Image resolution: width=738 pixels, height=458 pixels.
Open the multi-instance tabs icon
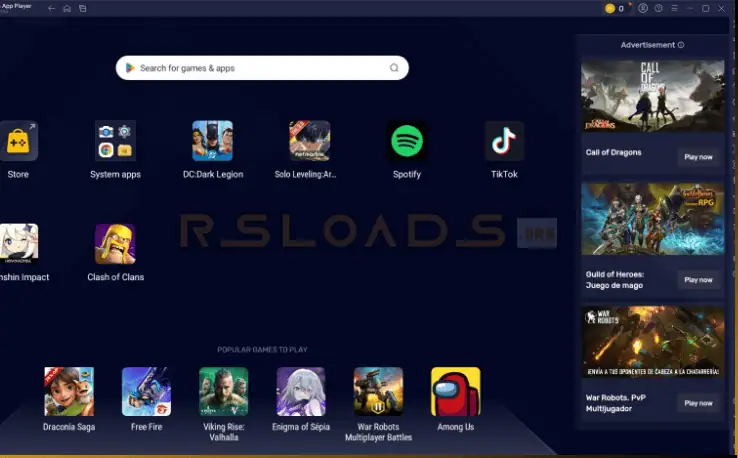[x=82, y=8]
